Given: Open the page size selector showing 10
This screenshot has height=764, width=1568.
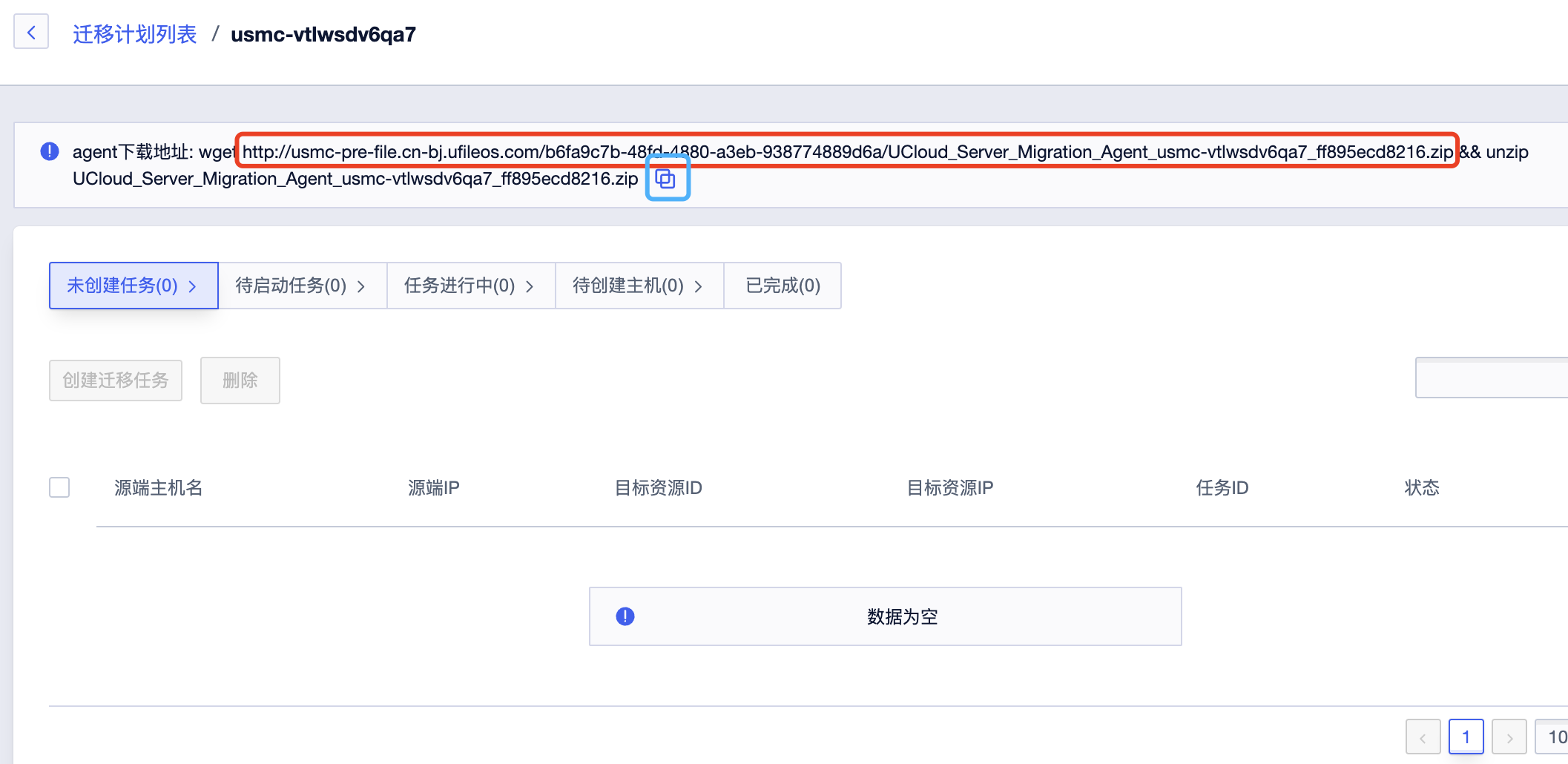Looking at the screenshot, I should pyautogui.click(x=1556, y=737).
